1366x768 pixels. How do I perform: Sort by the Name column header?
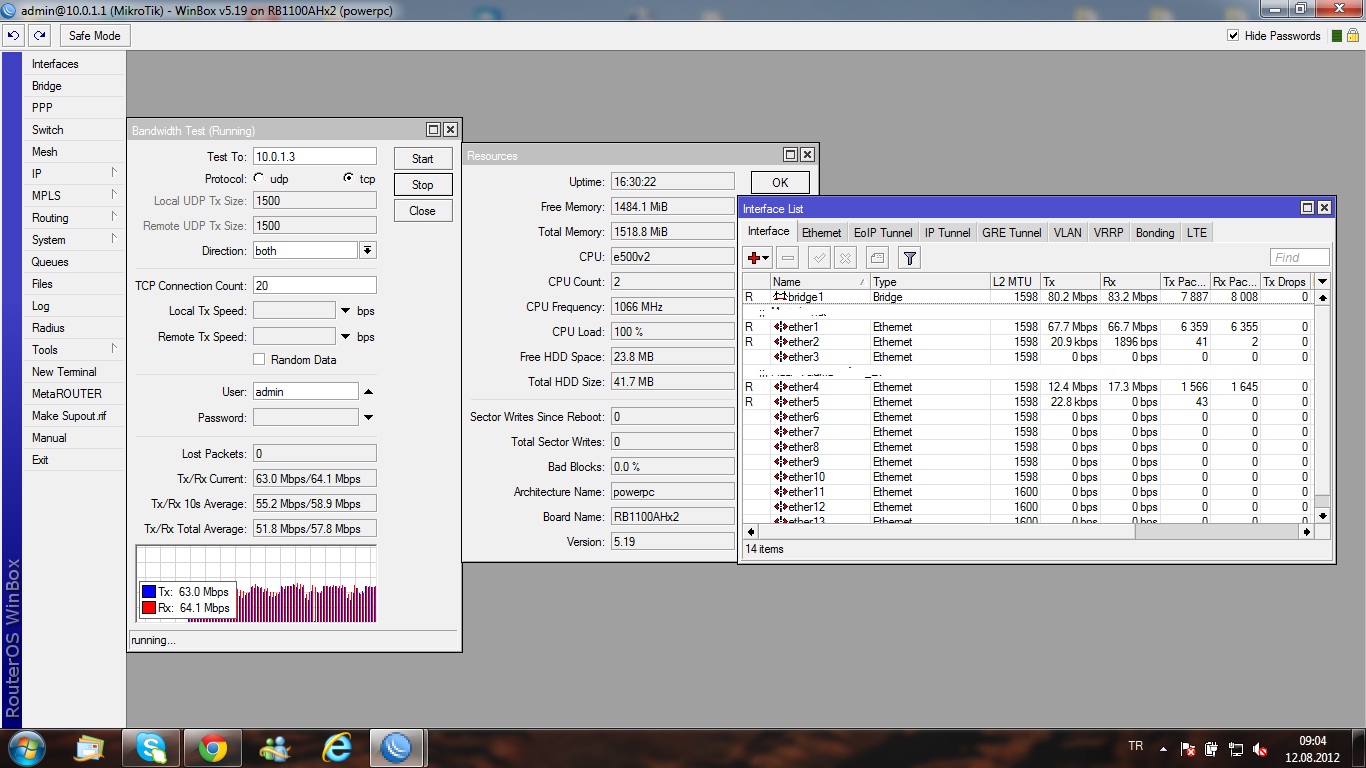tap(820, 282)
